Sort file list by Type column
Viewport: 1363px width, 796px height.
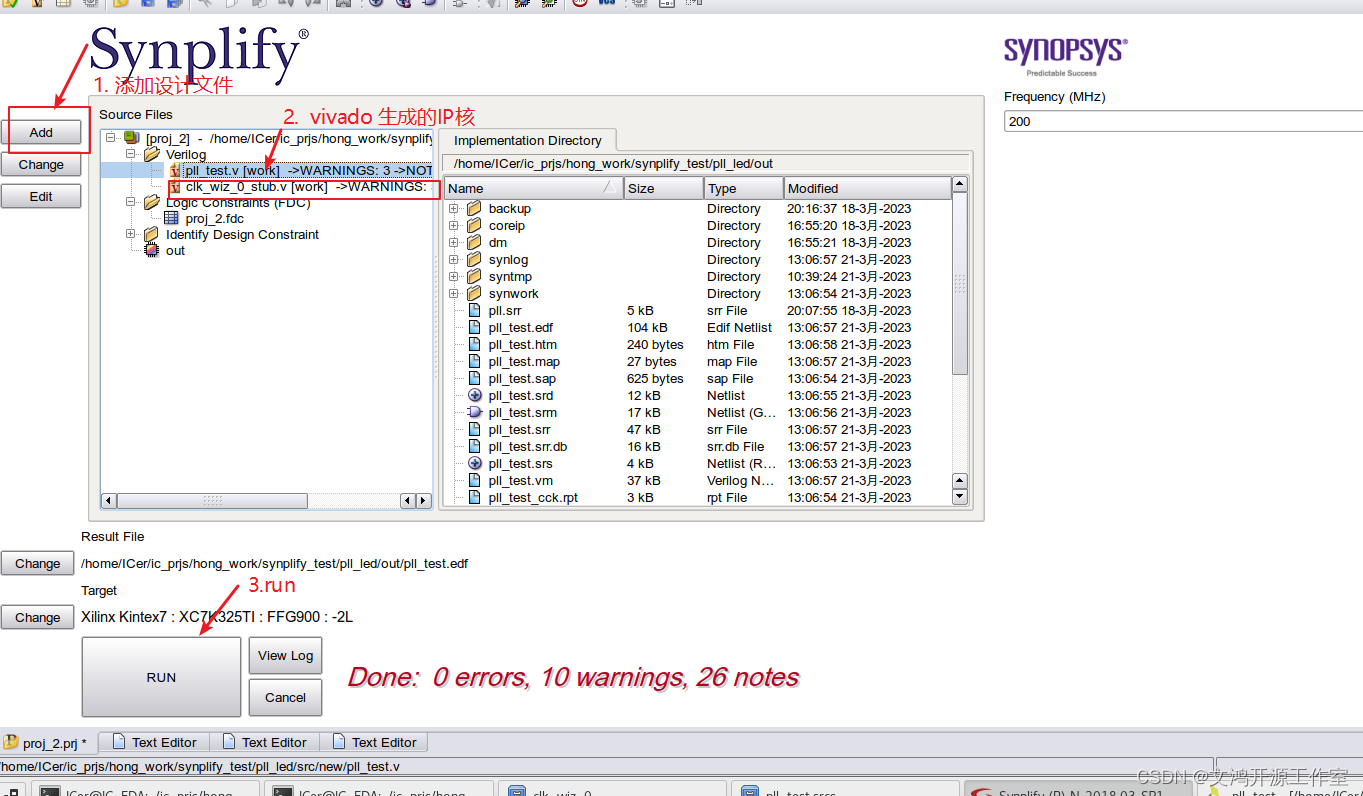pyautogui.click(x=743, y=188)
